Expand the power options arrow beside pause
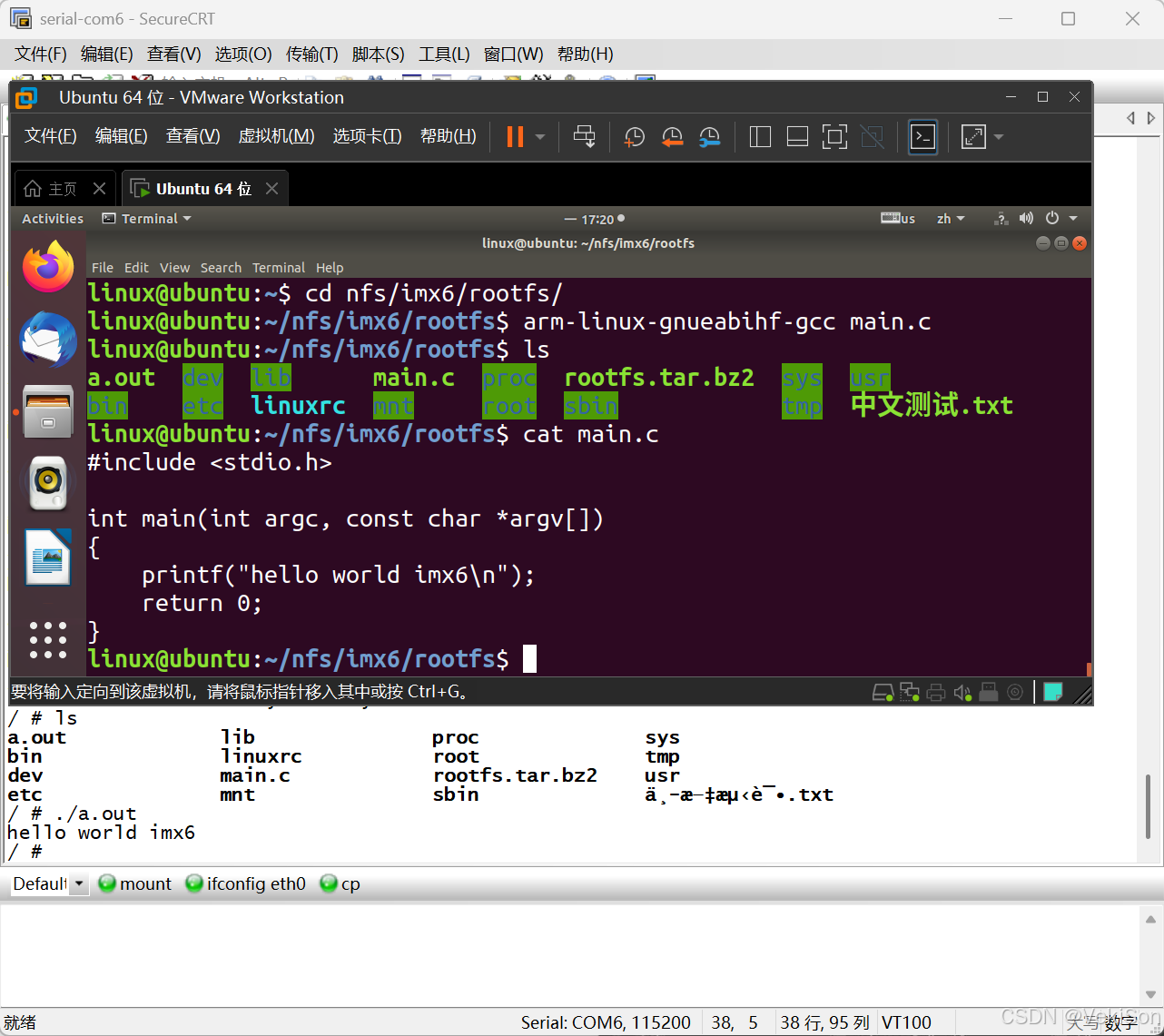 [540, 137]
